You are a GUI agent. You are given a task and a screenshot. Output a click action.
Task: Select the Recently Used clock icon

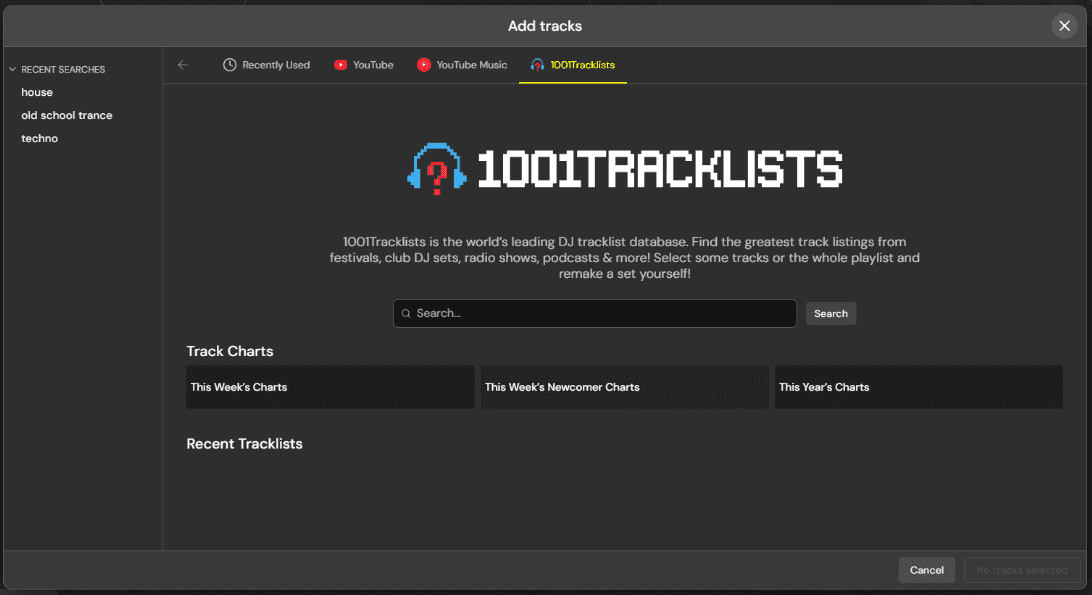[229, 64]
